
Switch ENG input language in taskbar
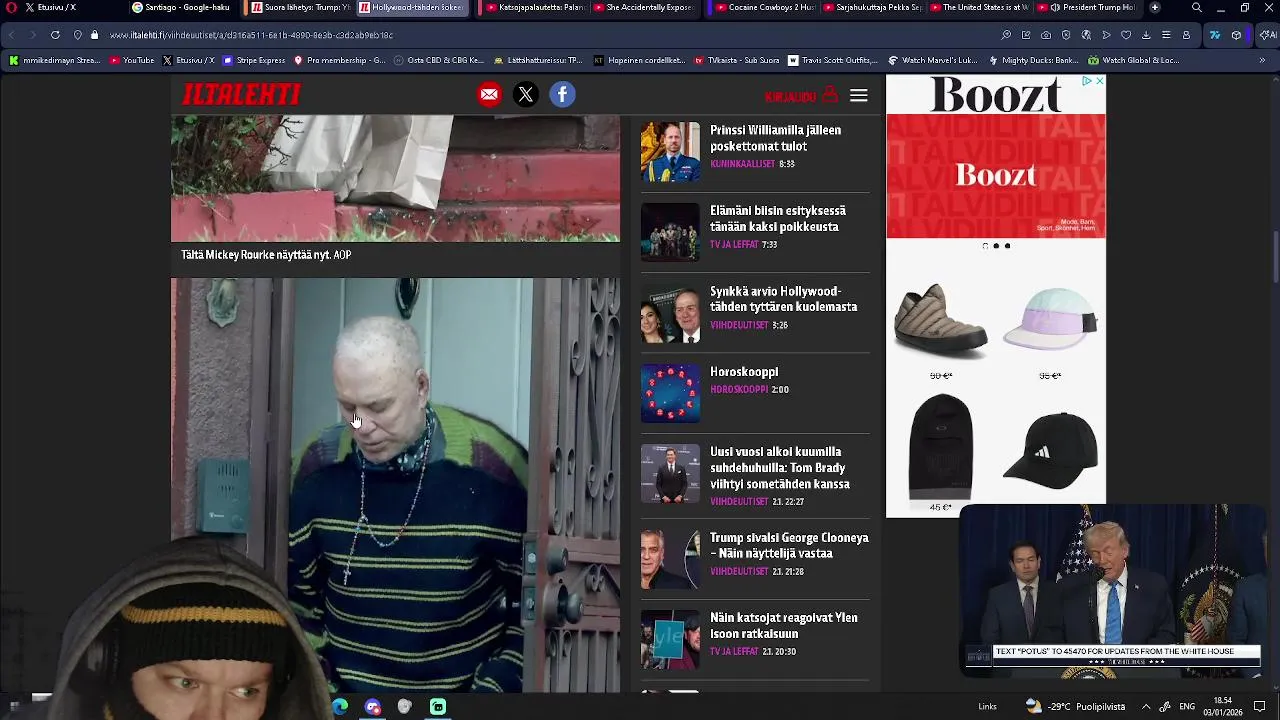pyautogui.click(x=1187, y=707)
